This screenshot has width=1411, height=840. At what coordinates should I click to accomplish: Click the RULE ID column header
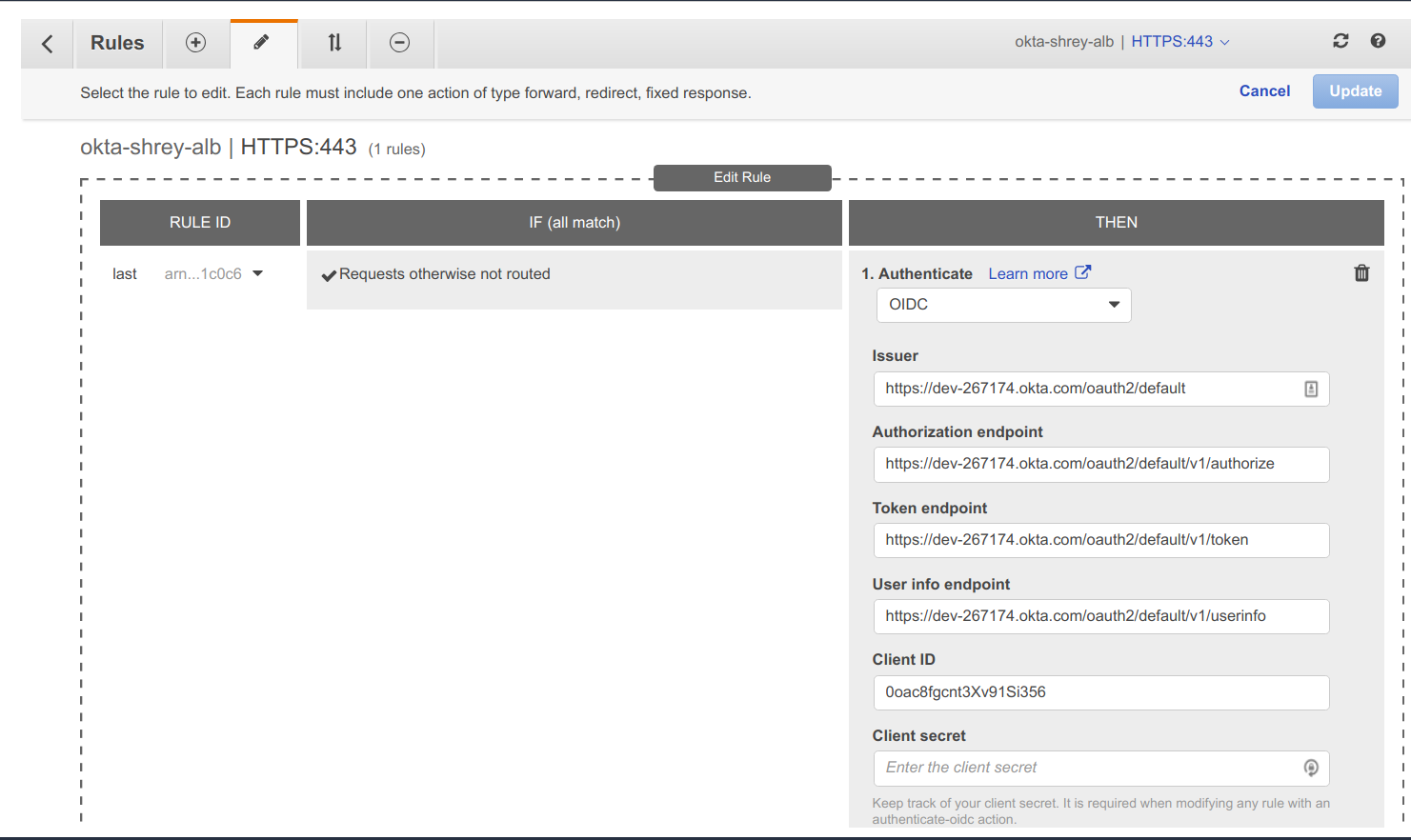click(200, 222)
